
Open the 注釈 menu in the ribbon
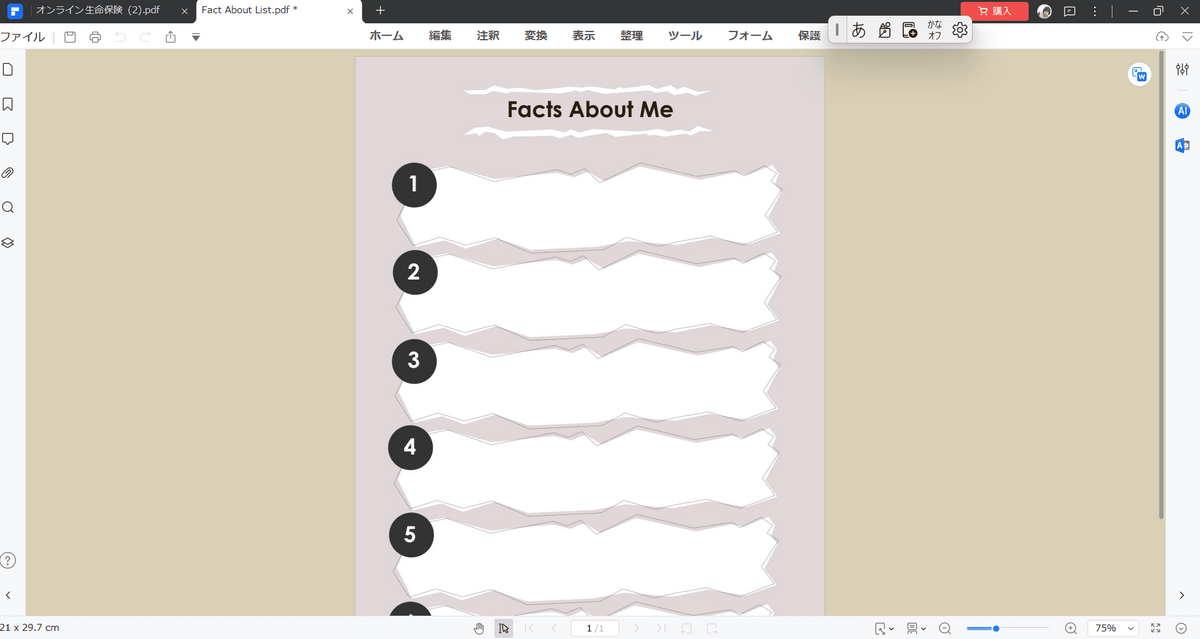click(488, 35)
